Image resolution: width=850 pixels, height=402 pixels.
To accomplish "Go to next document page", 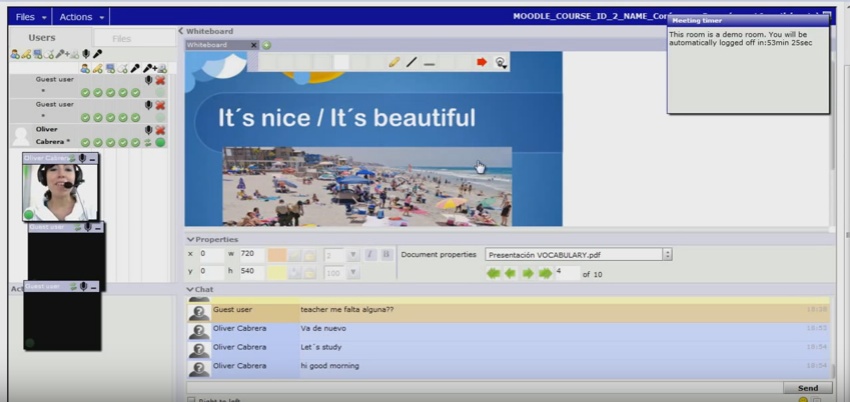I will tap(527, 273).
